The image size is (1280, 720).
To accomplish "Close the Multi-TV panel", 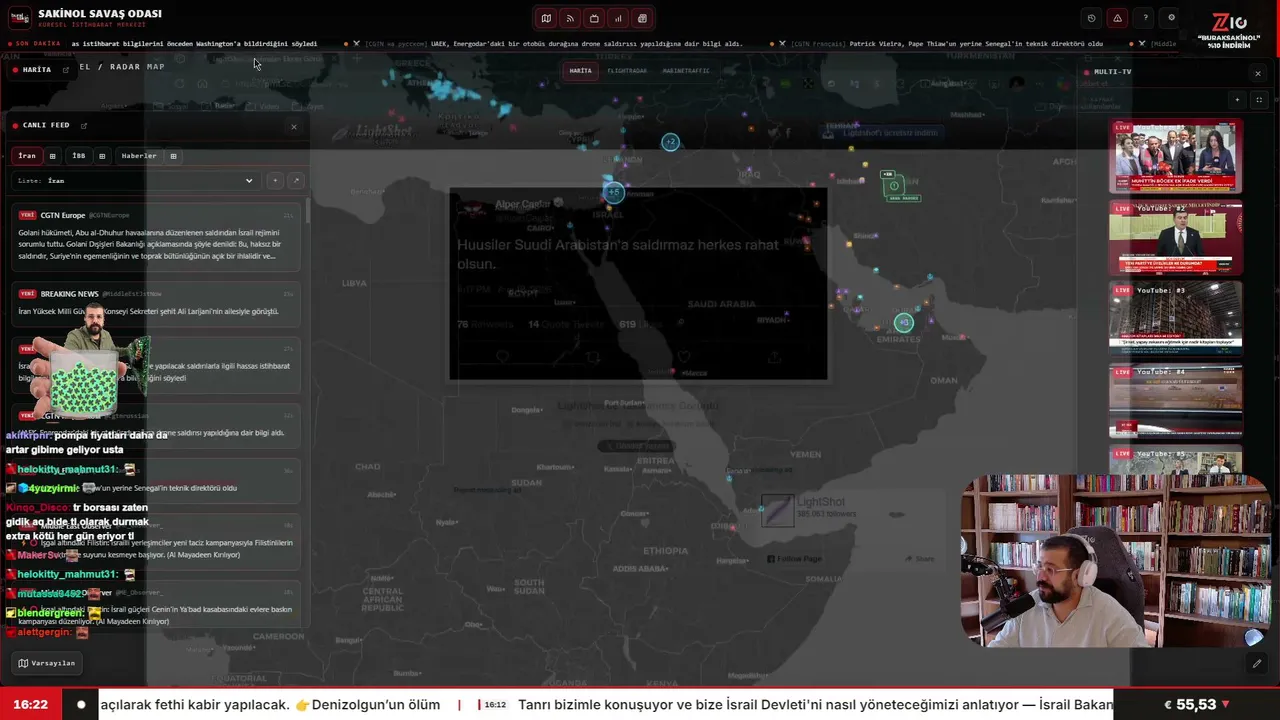I will [x=1258, y=73].
